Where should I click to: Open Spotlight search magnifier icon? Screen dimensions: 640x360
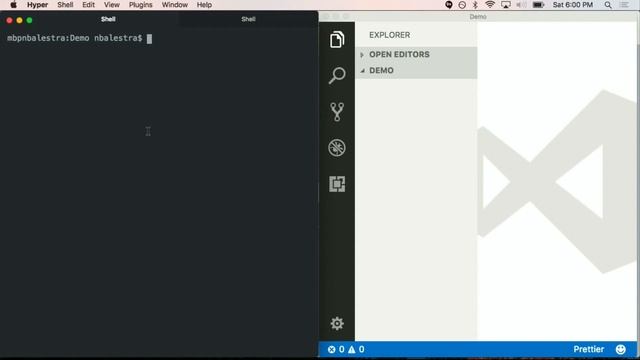click(608, 5)
